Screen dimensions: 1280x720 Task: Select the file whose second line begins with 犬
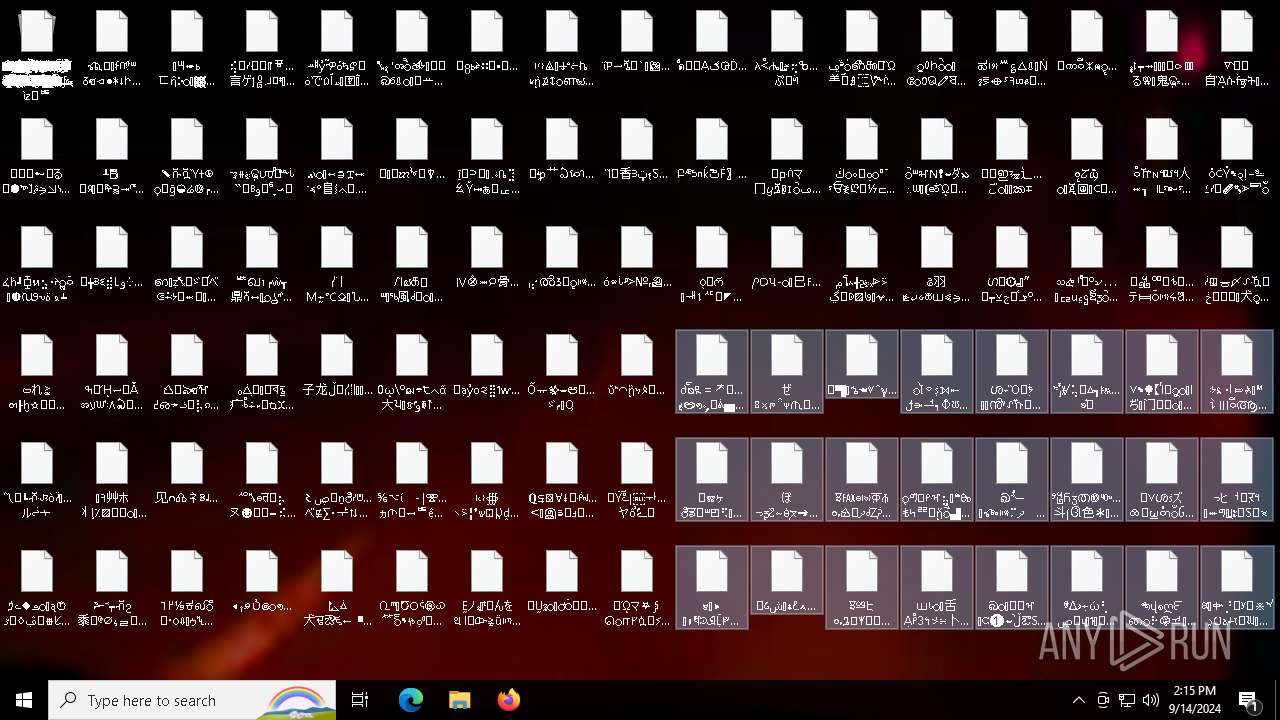(x=337, y=588)
